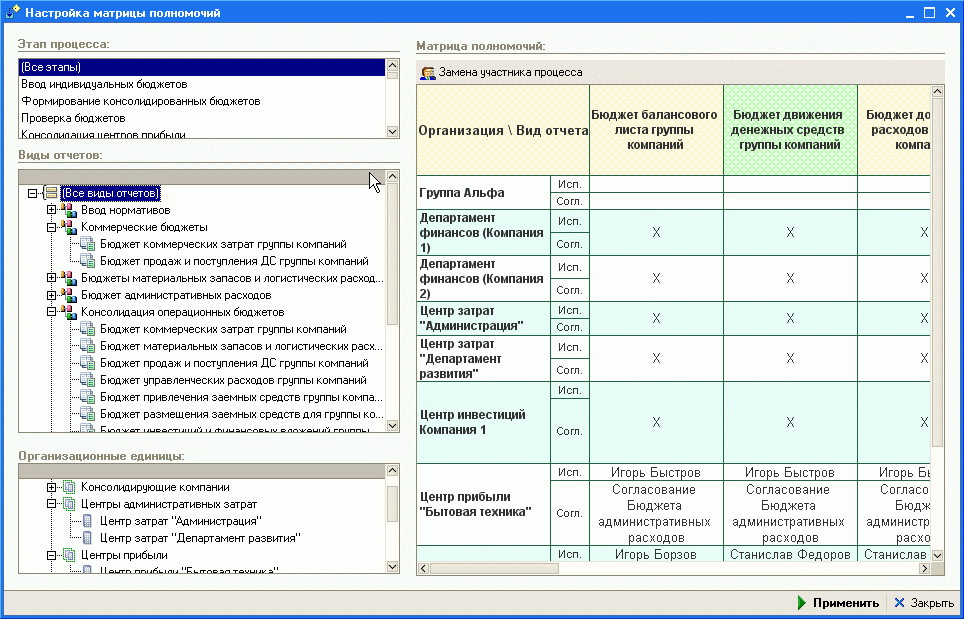Image resolution: width=964 pixels, height=619 pixels.
Task: Collapse the (Все виды отчетов) root node
Action: coord(33,193)
